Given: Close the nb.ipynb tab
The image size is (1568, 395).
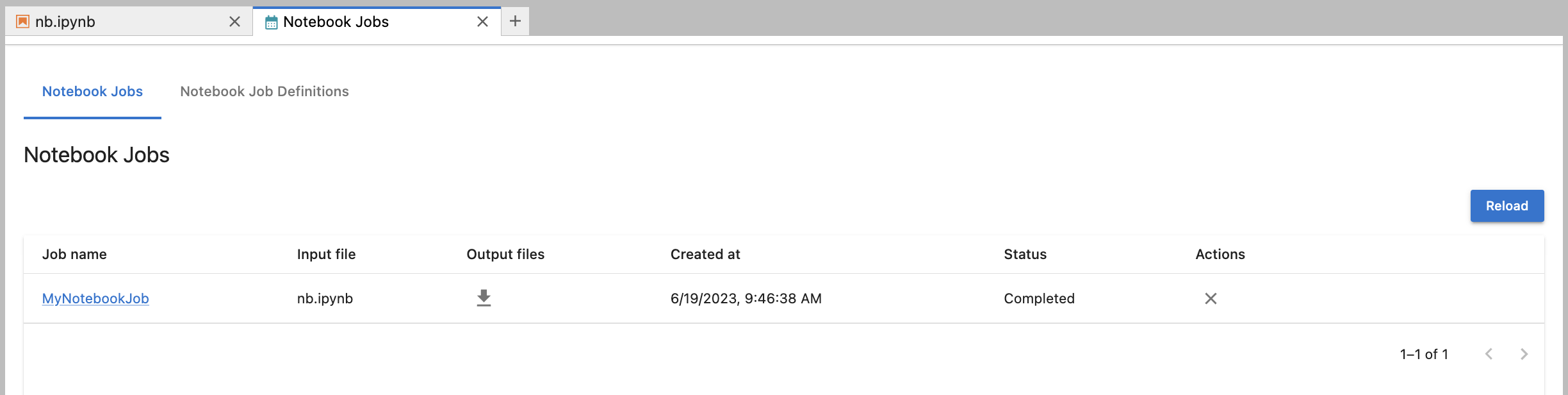Looking at the screenshot, I should [x=234, y=21].
